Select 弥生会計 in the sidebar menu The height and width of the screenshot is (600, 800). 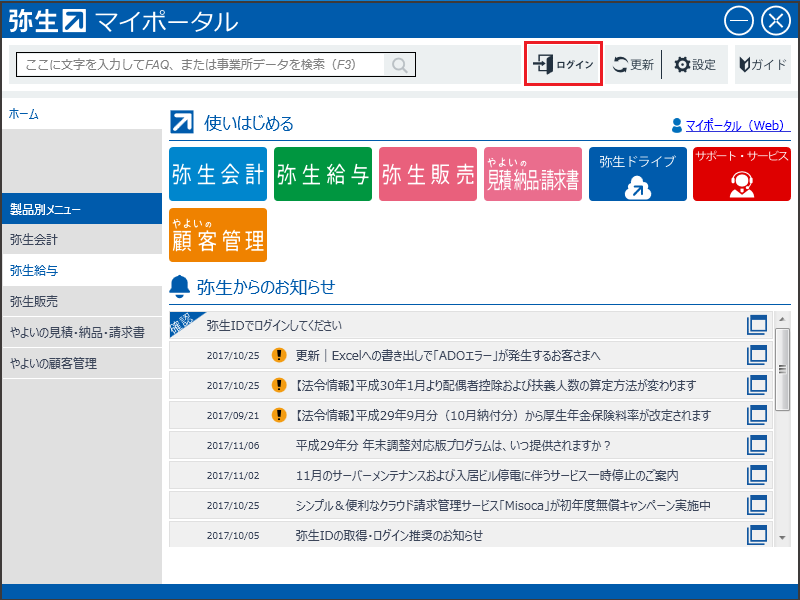tap(82, 239)
